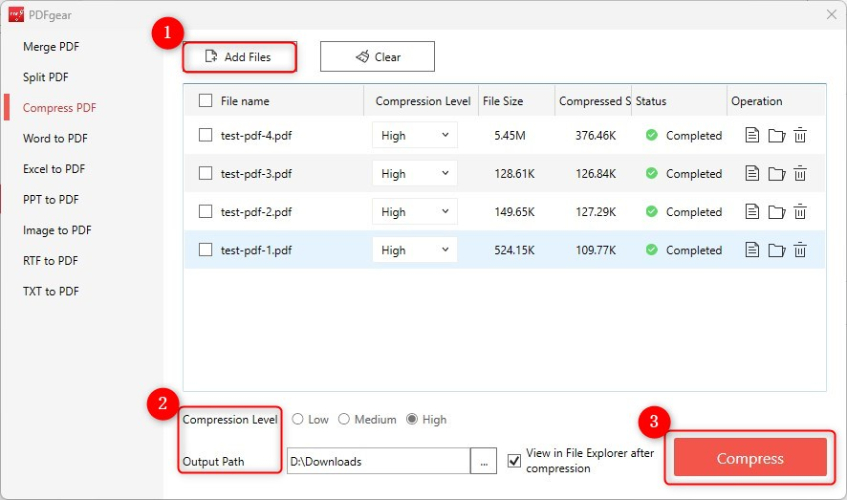847x500 pixels.
Task: Check the box for test-pdf-1.pdf
Action: click(x=205, y=249)
